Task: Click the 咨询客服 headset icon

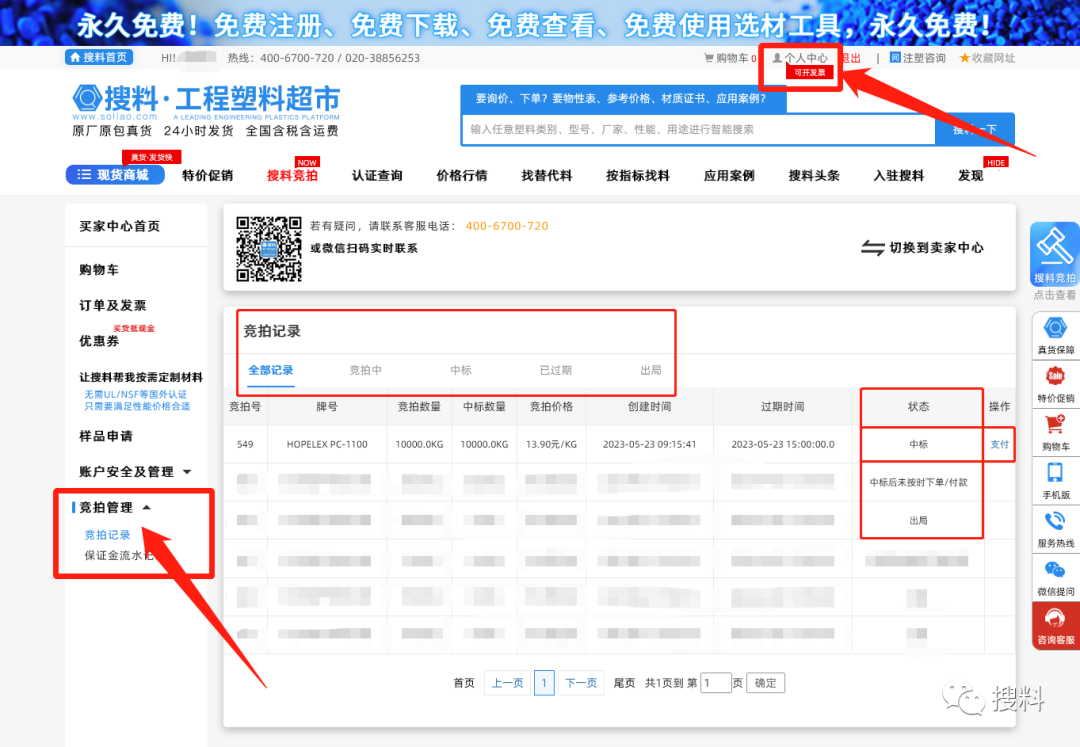Action: pos(1055,619)
